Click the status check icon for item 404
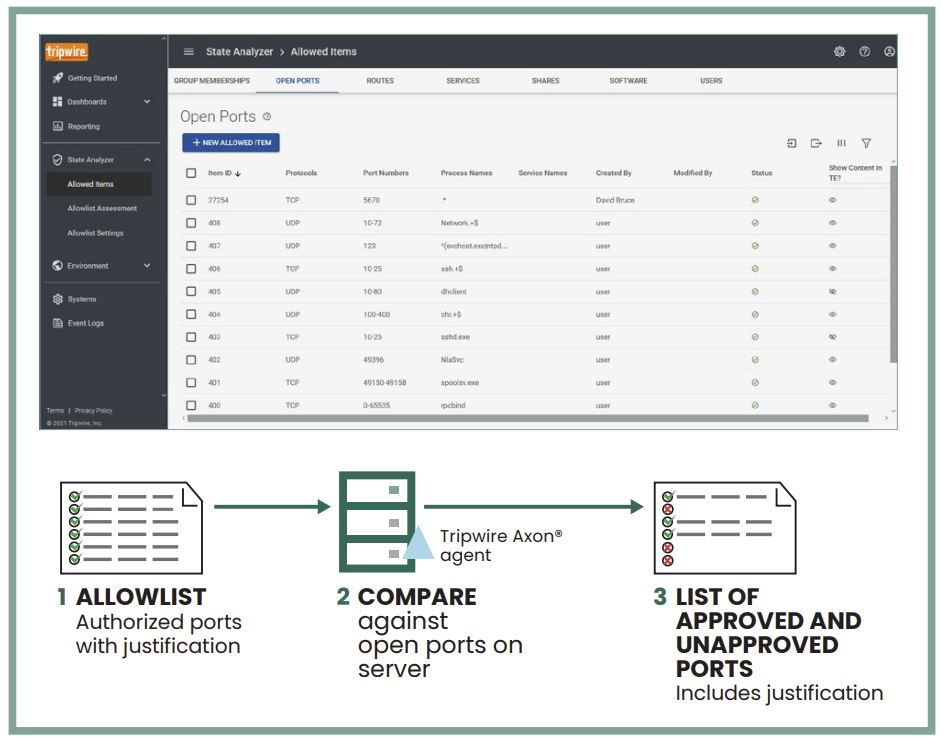The width and height of the screenshot is (943, 742). tap(755, 314)
